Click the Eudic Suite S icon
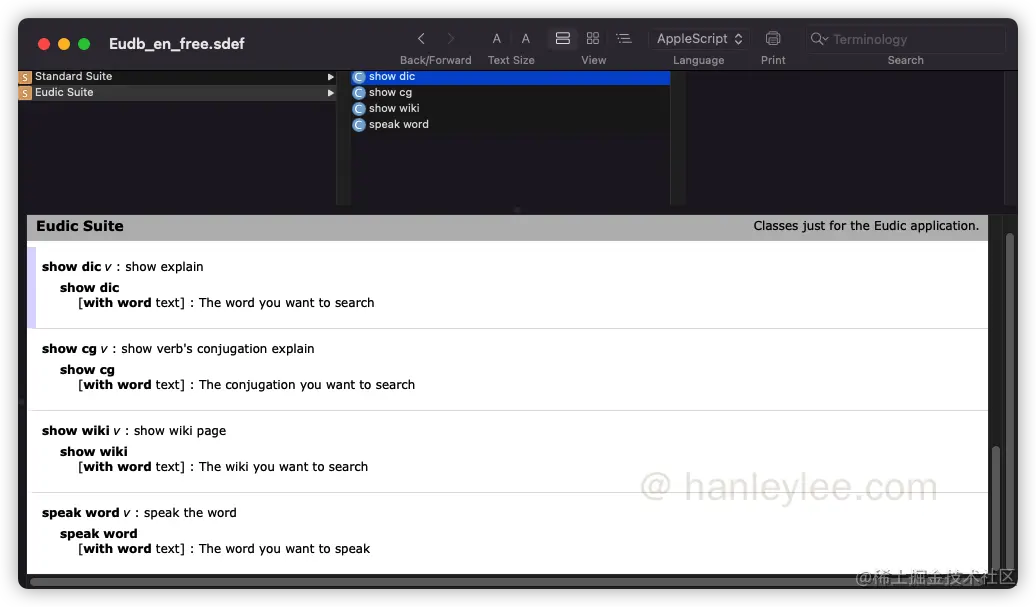Screen dimensions: 1036x607 [25, 93]
